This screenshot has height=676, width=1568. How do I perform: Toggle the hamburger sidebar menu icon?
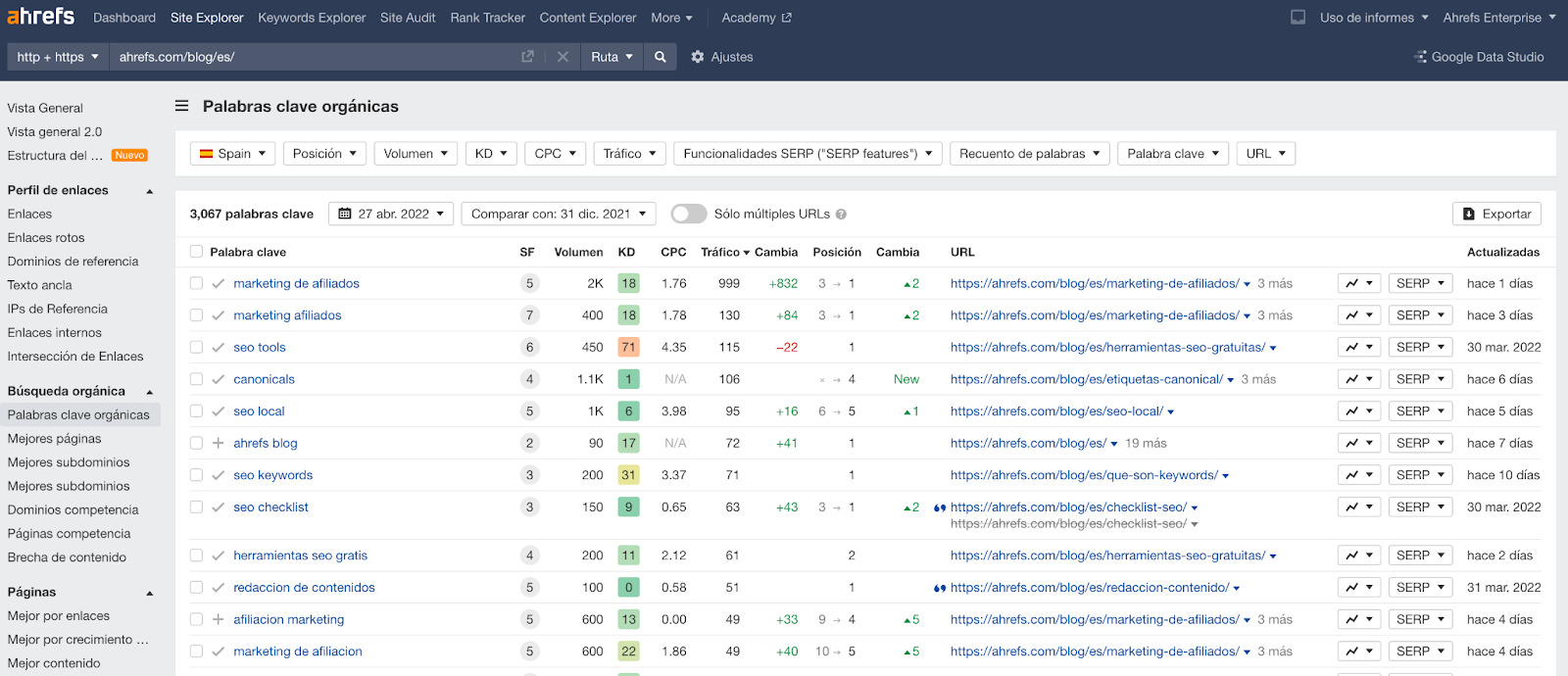(181, 106)
